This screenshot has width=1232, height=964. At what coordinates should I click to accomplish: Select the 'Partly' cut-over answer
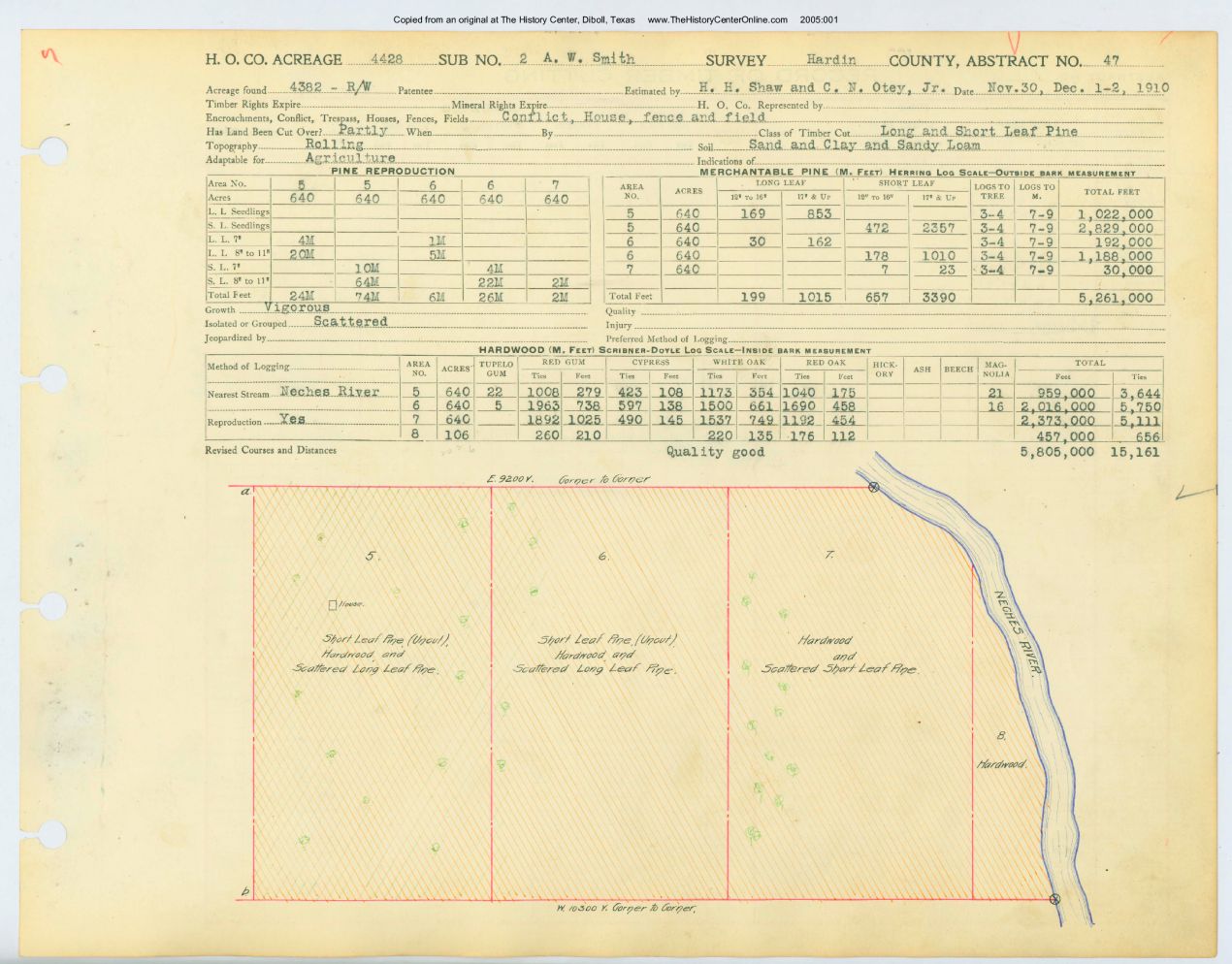(363, 130)
